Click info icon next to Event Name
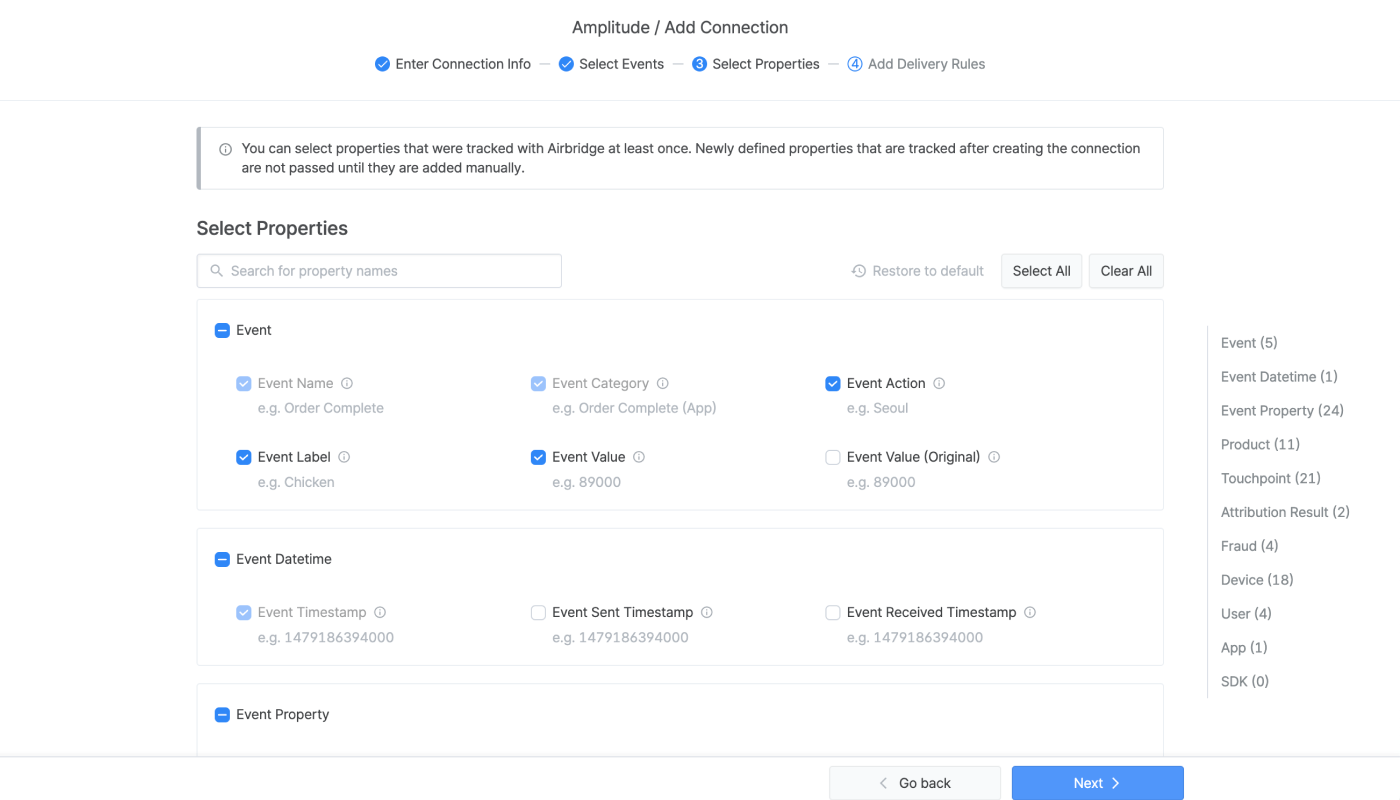This screenshot has height=800, width=1400. pyautogui.click(x=347, y=383)
